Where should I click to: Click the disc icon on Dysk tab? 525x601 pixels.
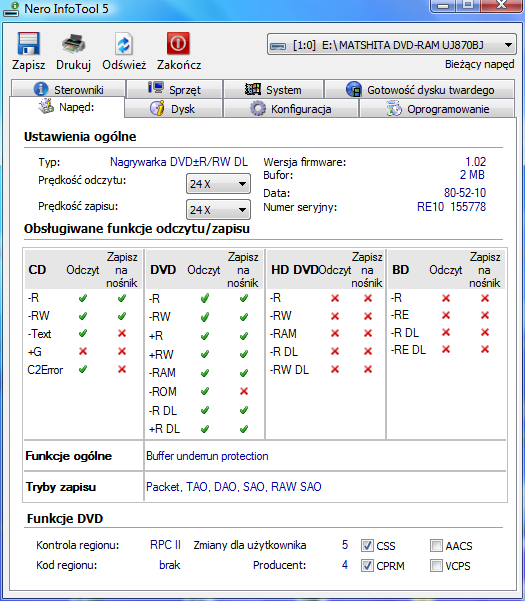point(157,108)
